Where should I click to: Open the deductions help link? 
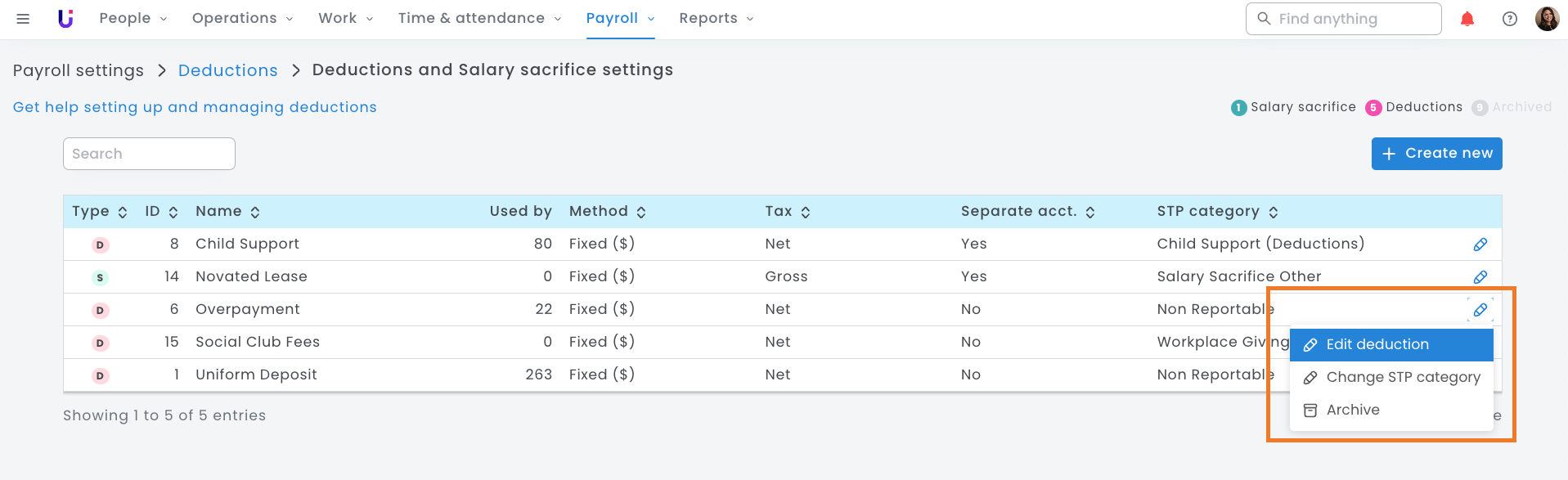pyautogui.click(x=195, y=107)
